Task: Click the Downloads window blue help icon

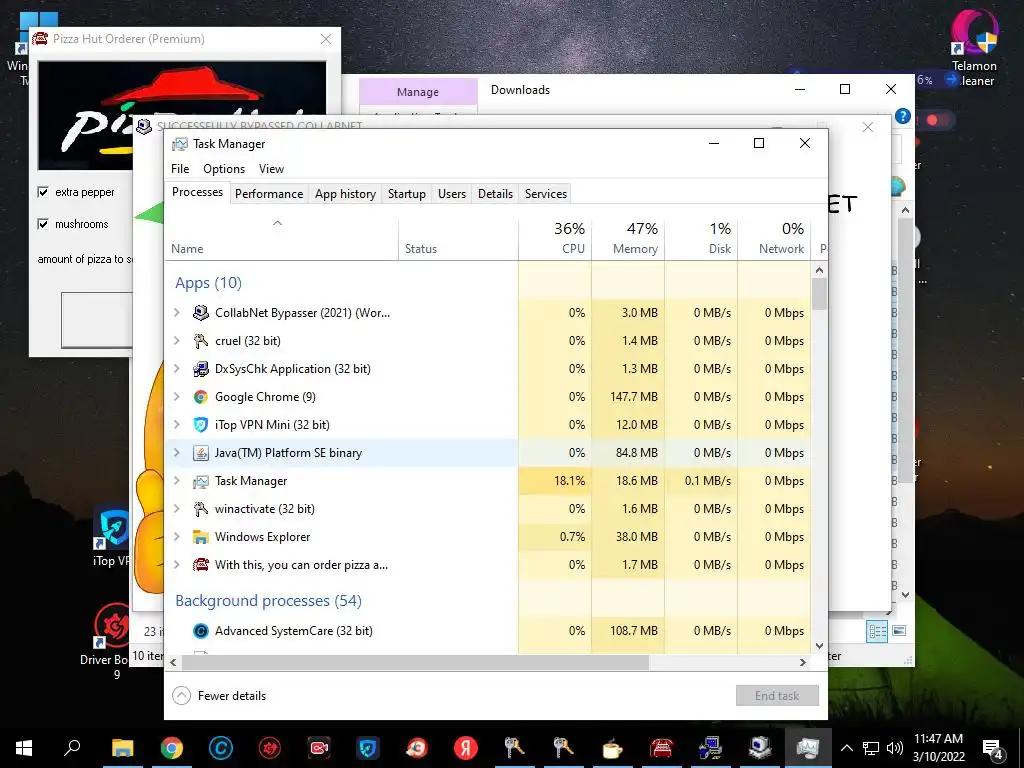Action: tap(903, 116)
